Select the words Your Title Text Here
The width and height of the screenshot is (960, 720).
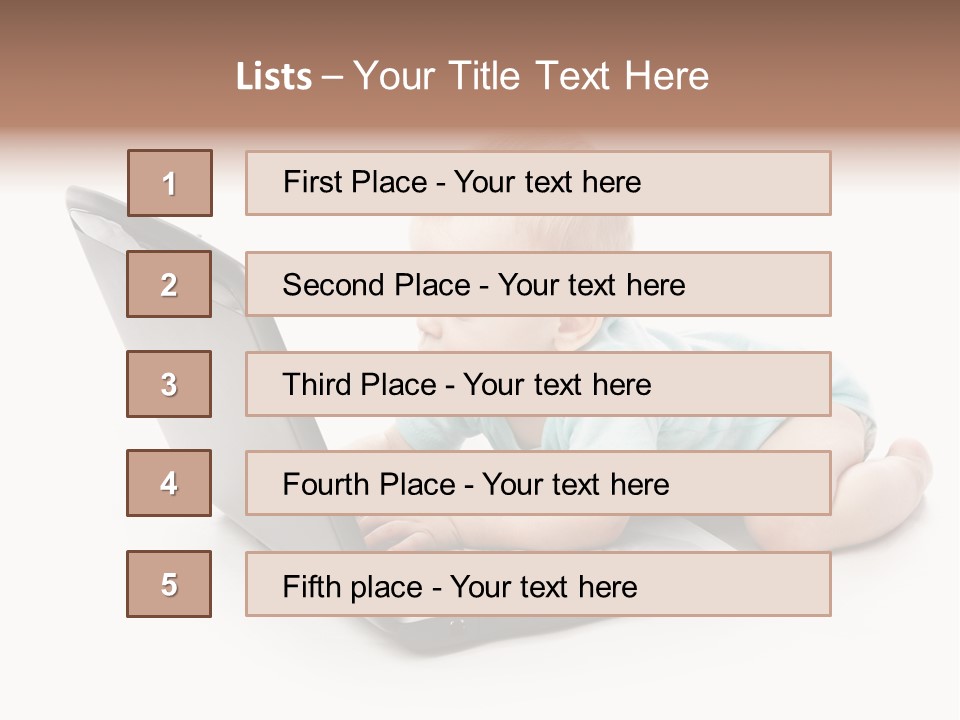point(531,76)
